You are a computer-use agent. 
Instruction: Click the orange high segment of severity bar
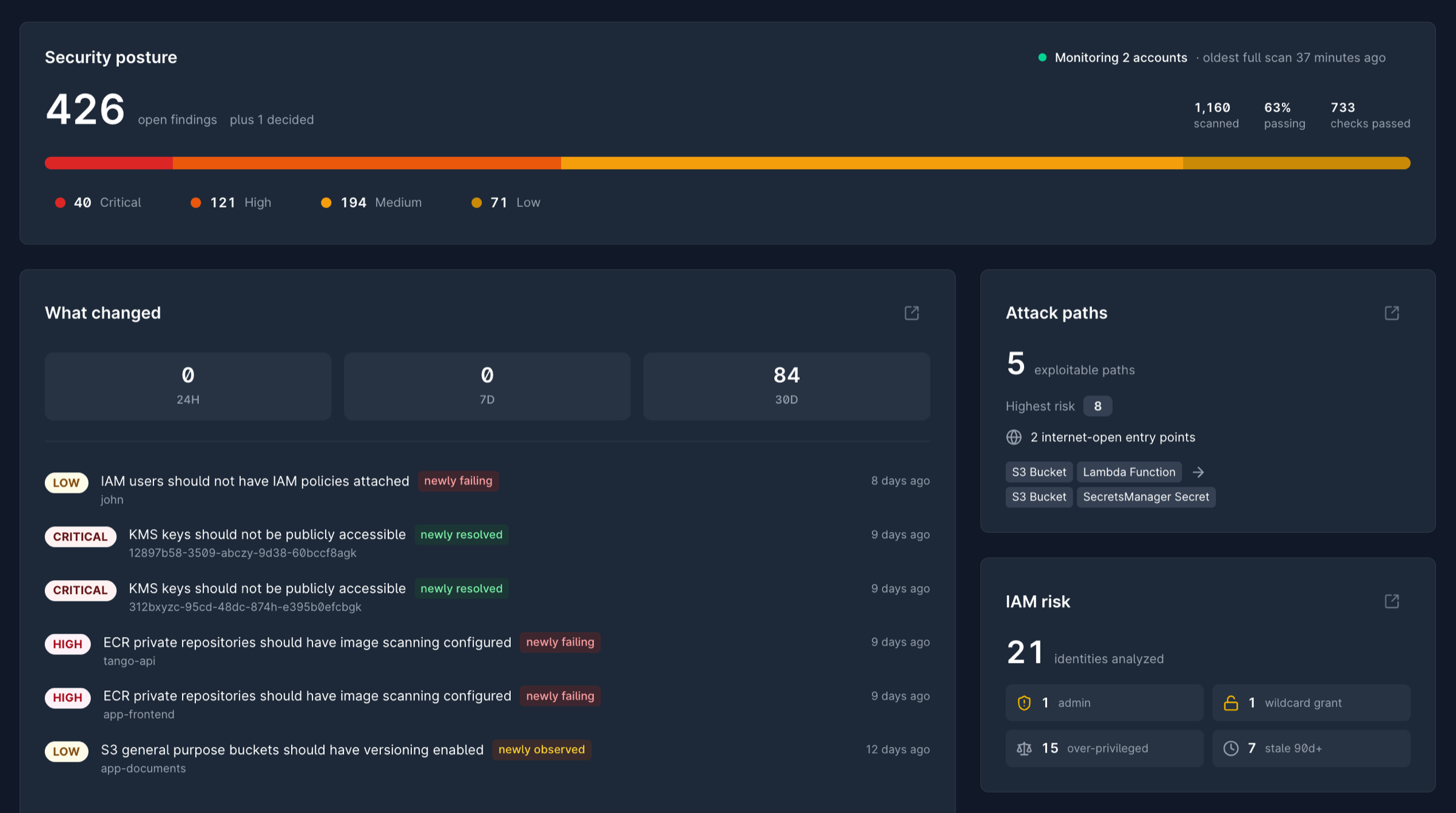coord(367,163)
